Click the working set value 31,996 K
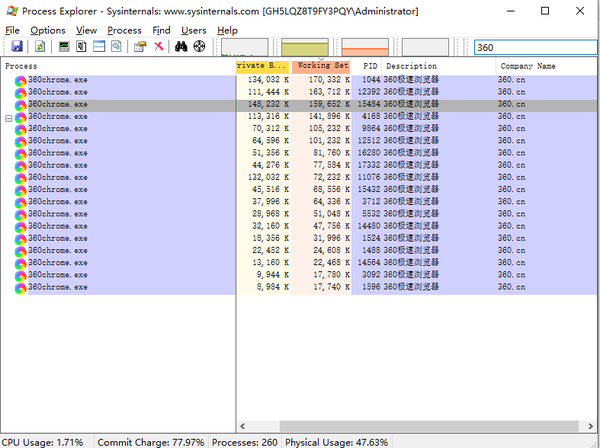Image resolution: width=600 pixels, height=448 pixels. 331,238
